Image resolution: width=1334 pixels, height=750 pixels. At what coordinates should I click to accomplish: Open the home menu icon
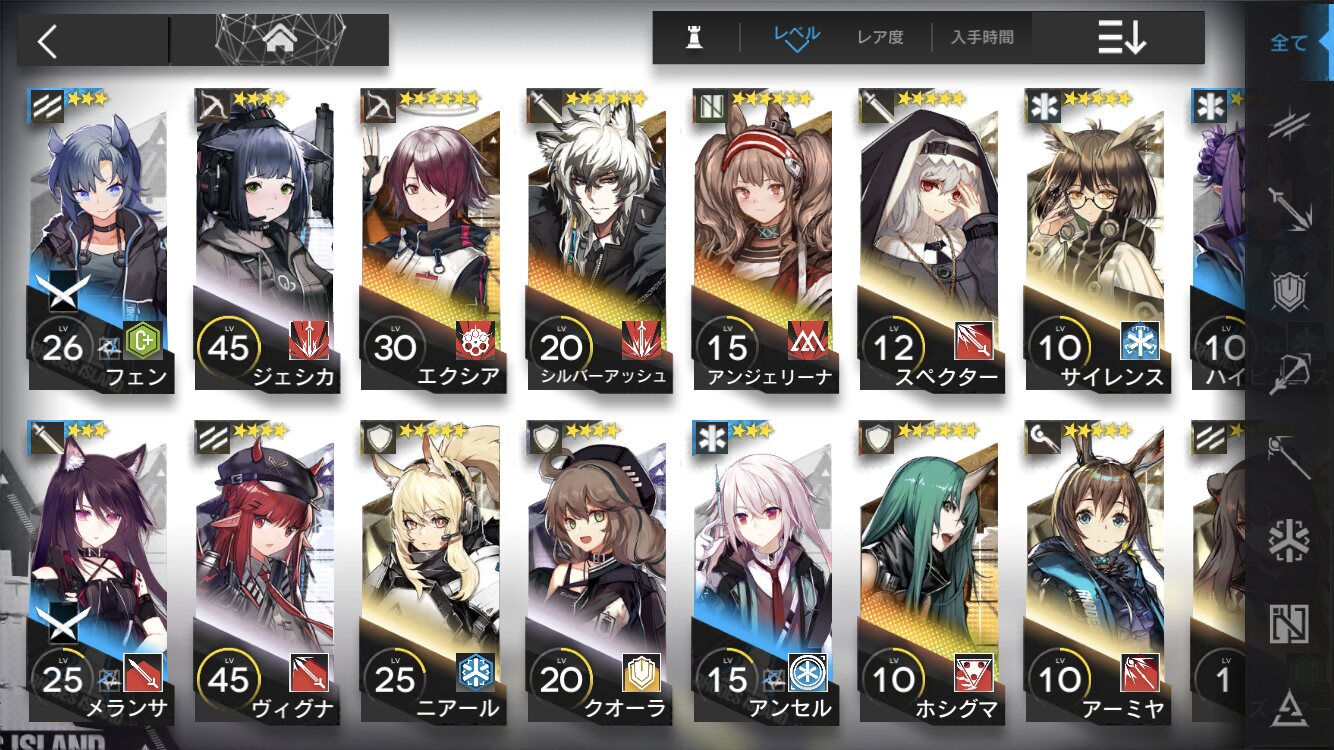[x=280, y=40]
